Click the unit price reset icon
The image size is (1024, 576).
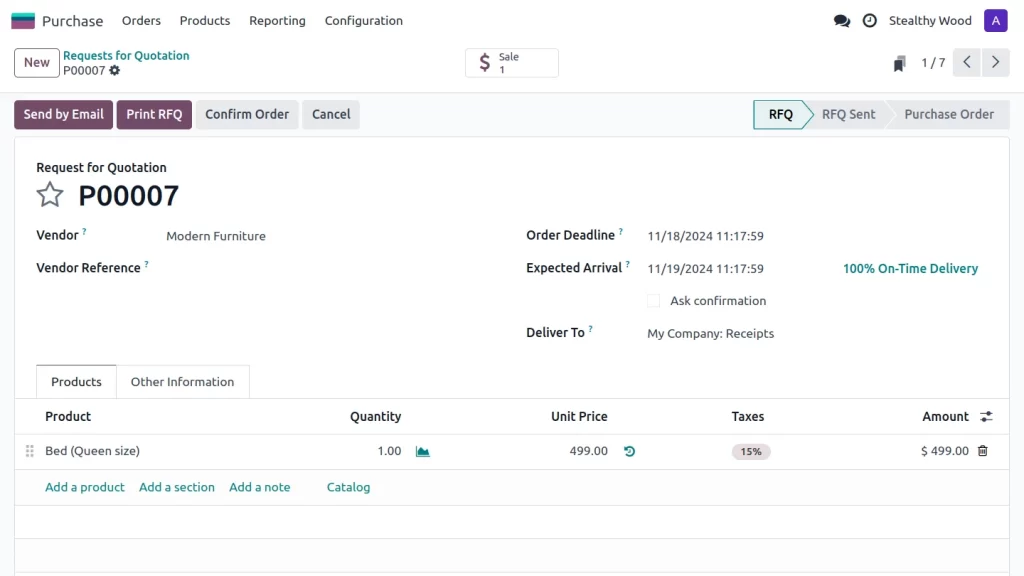click(629, 452)
